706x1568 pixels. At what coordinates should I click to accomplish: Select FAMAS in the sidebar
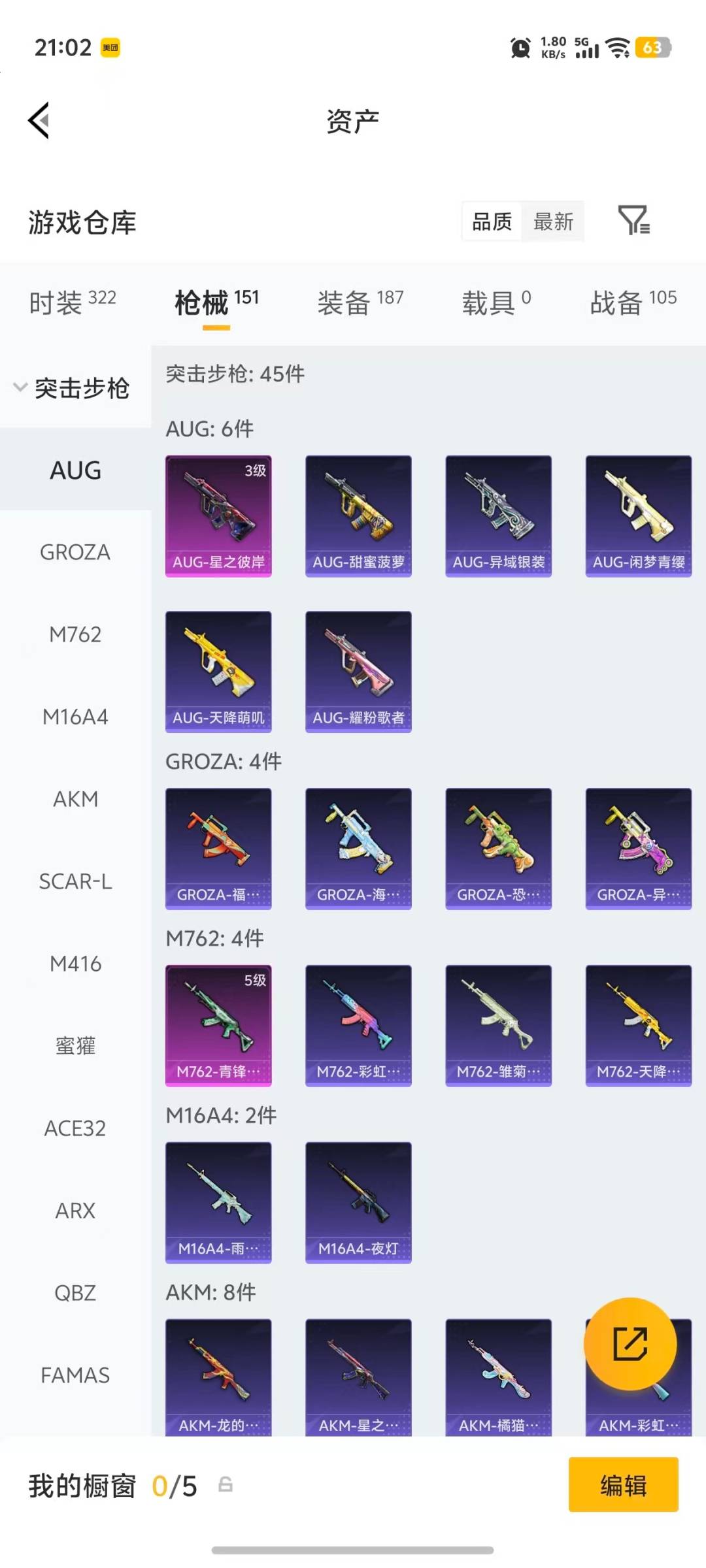[75, 1375]
